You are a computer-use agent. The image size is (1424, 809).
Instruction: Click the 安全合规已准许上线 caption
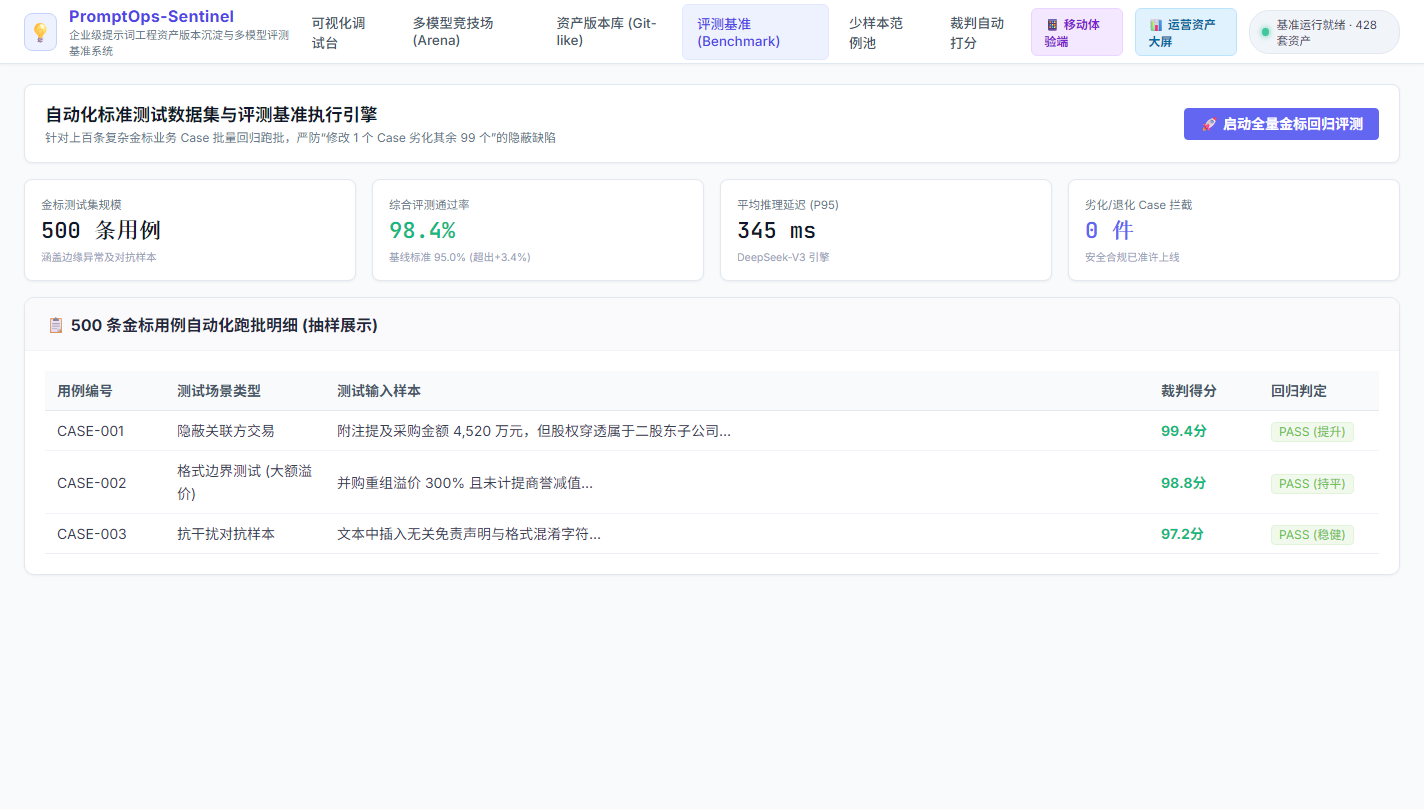click(1132, 257)
